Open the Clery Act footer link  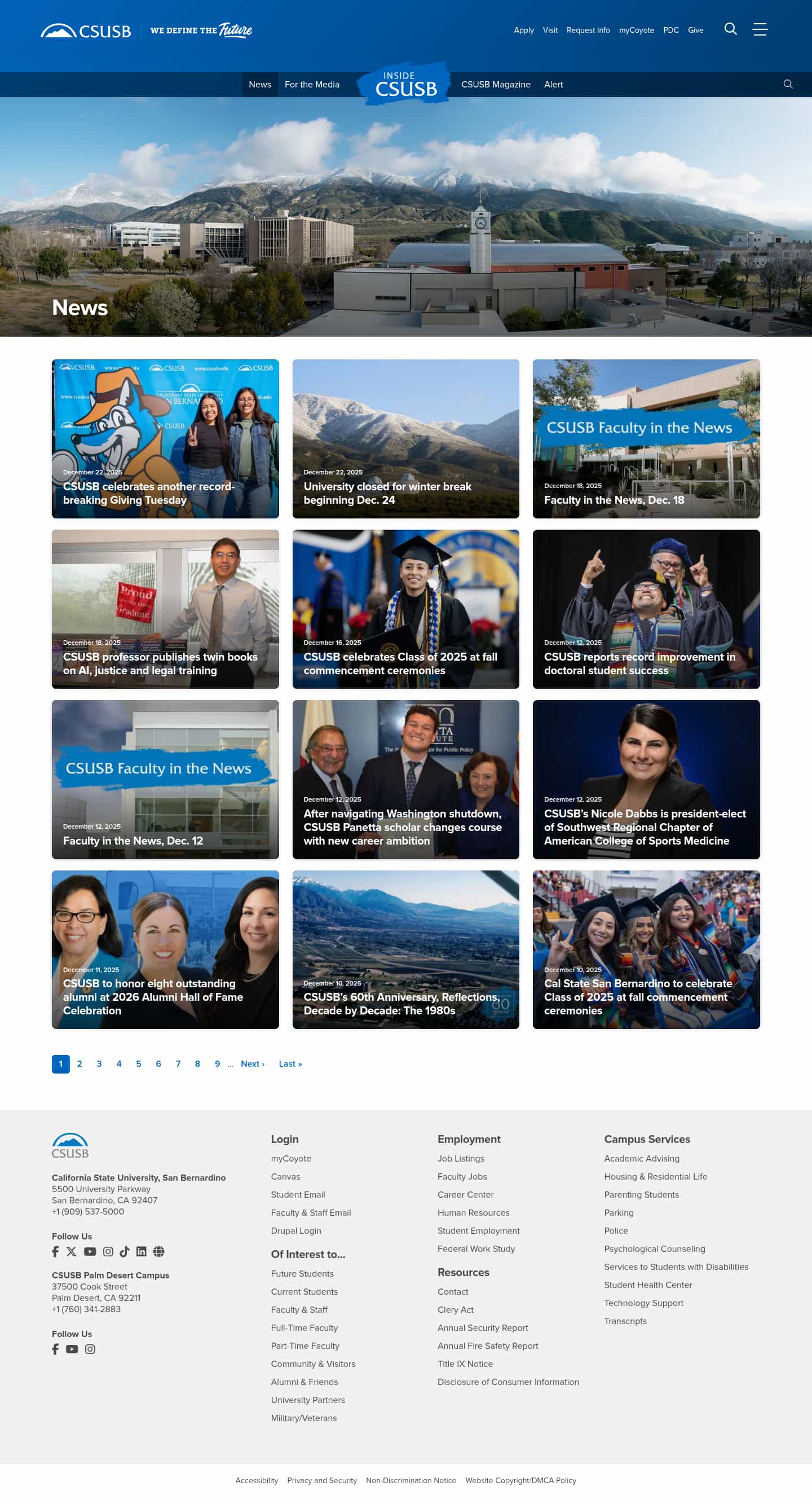pyautogui.click(x=455, y=1309)
